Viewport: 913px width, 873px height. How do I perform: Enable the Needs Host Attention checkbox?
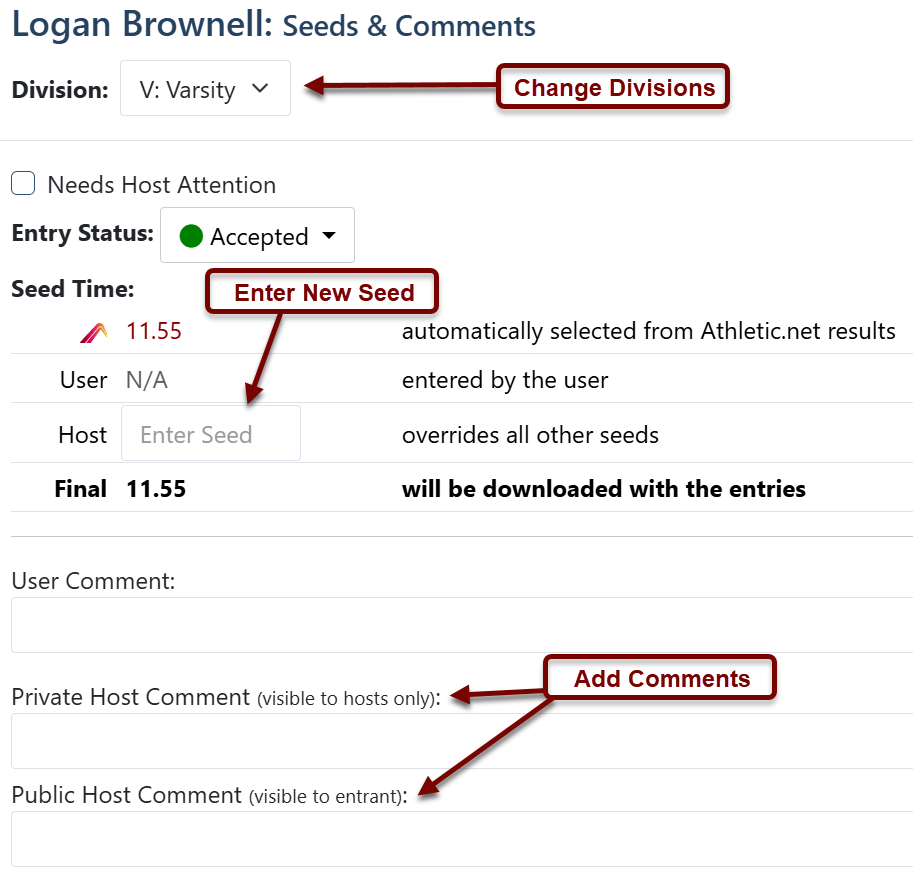[23, 183]
